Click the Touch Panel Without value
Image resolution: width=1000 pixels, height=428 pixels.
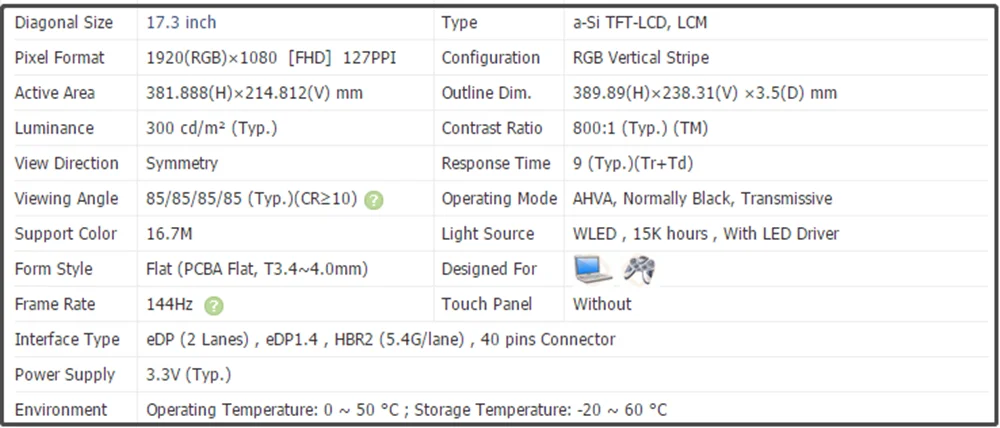(x=602, y=304)
